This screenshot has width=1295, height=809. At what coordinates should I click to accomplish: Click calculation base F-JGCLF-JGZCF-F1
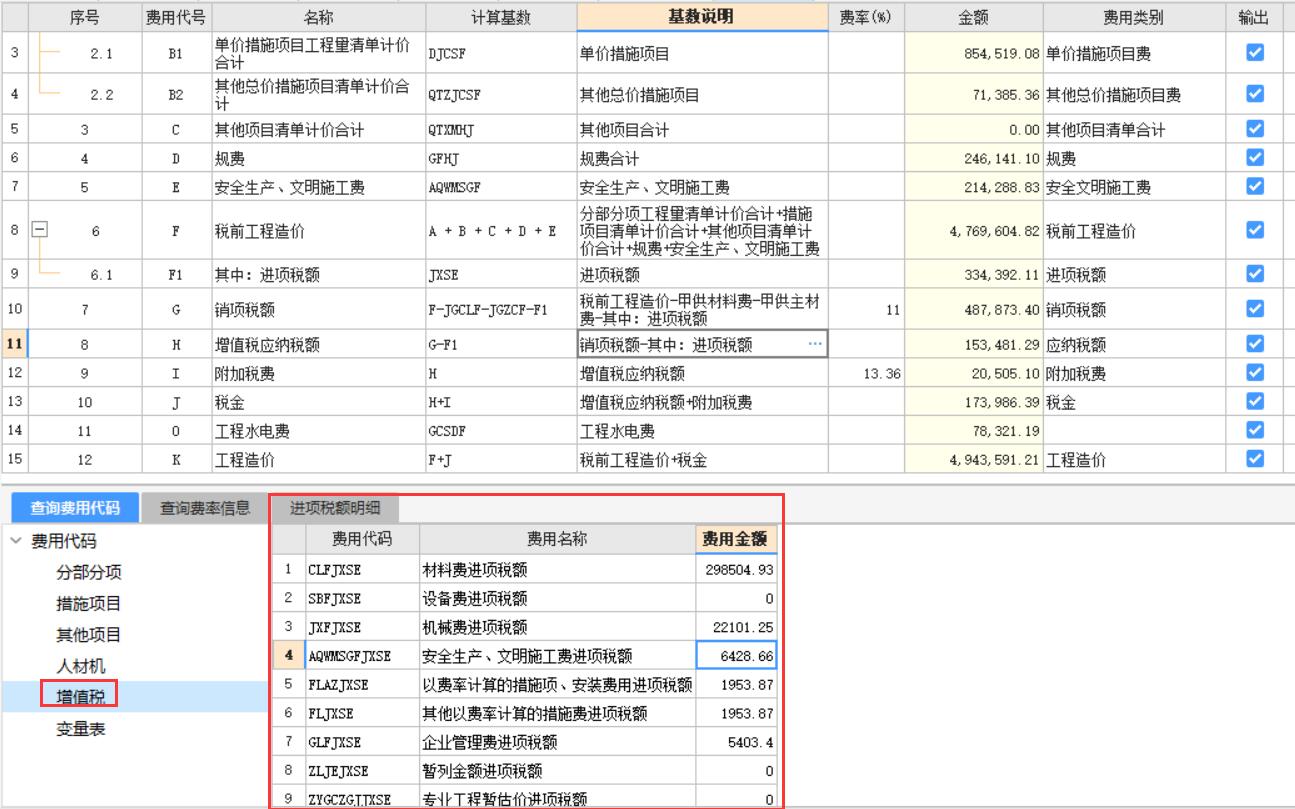pyautogui.click(x=501, y=309)
